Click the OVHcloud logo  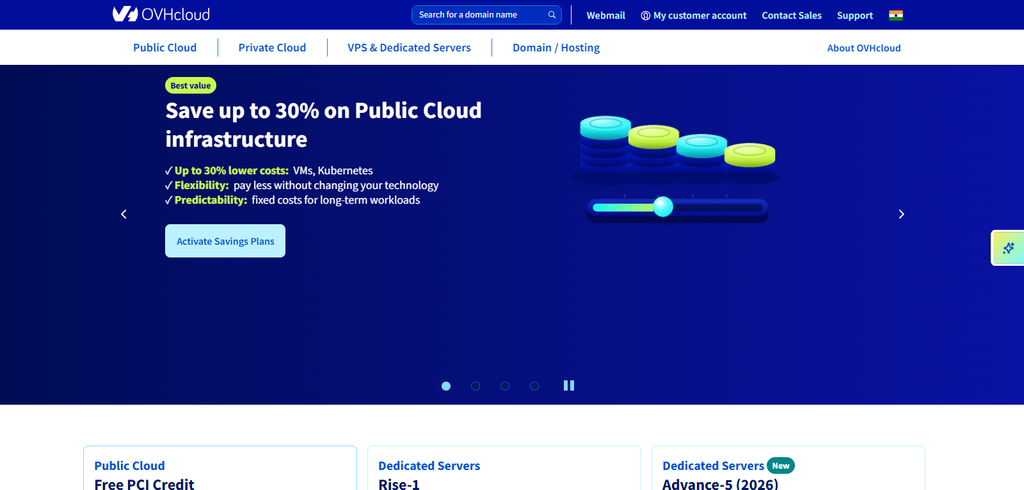pos(161,14)
